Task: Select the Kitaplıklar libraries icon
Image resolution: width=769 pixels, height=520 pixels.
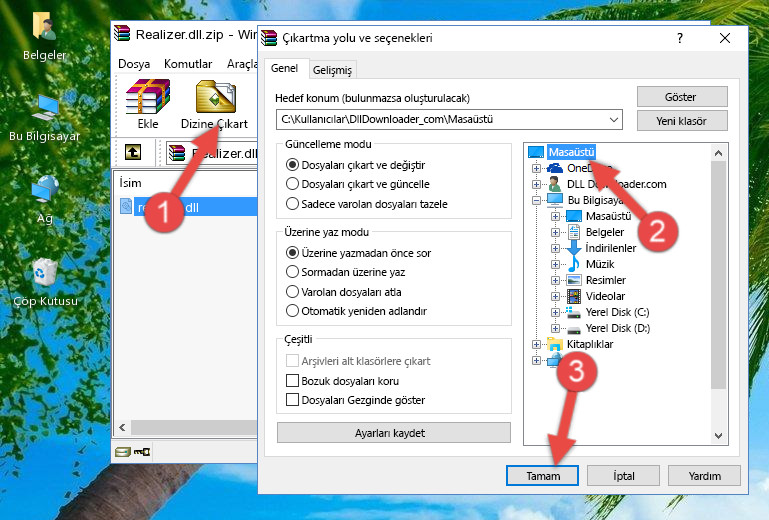Action: 555,344
